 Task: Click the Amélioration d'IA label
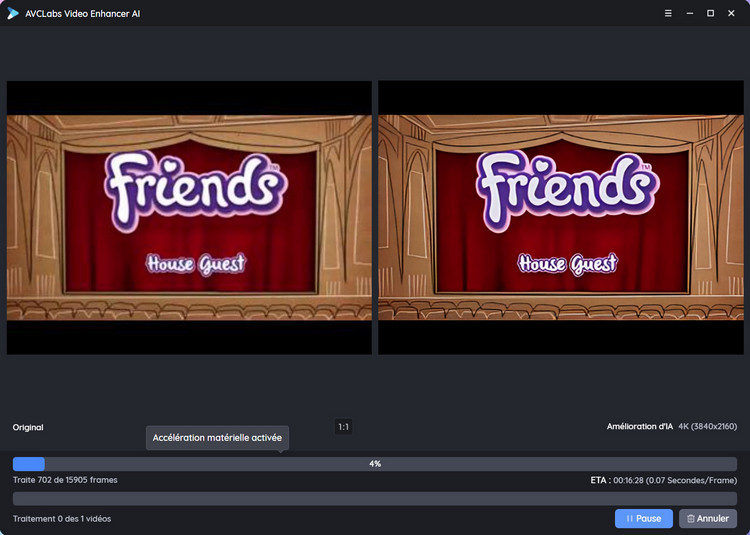(640, 426)
